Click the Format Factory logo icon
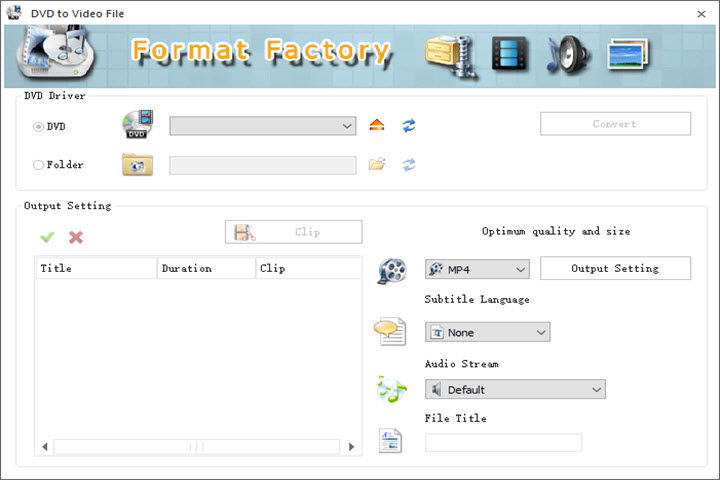The width and height of the screenshot is (720, 480). click(x=54, y=53)
